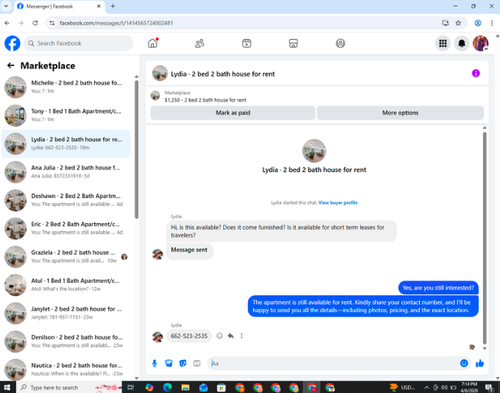Open Graziela's conversation
Image resolution: width=500 pixels, height=393 pixels.
[66, 257]
